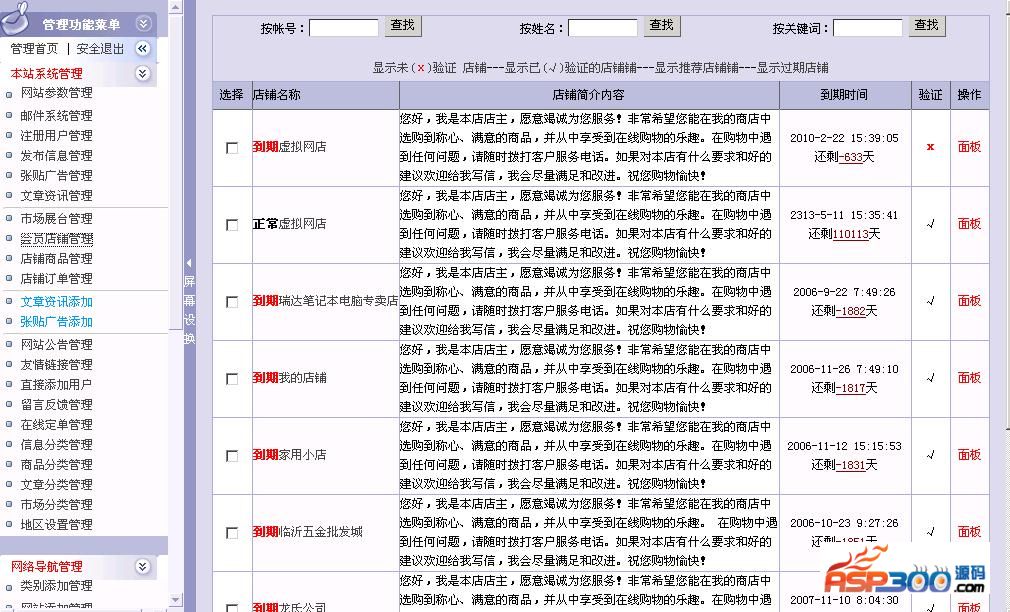Open 文章资讯添加 link
1010x612 pixels.
pos(56,302)
